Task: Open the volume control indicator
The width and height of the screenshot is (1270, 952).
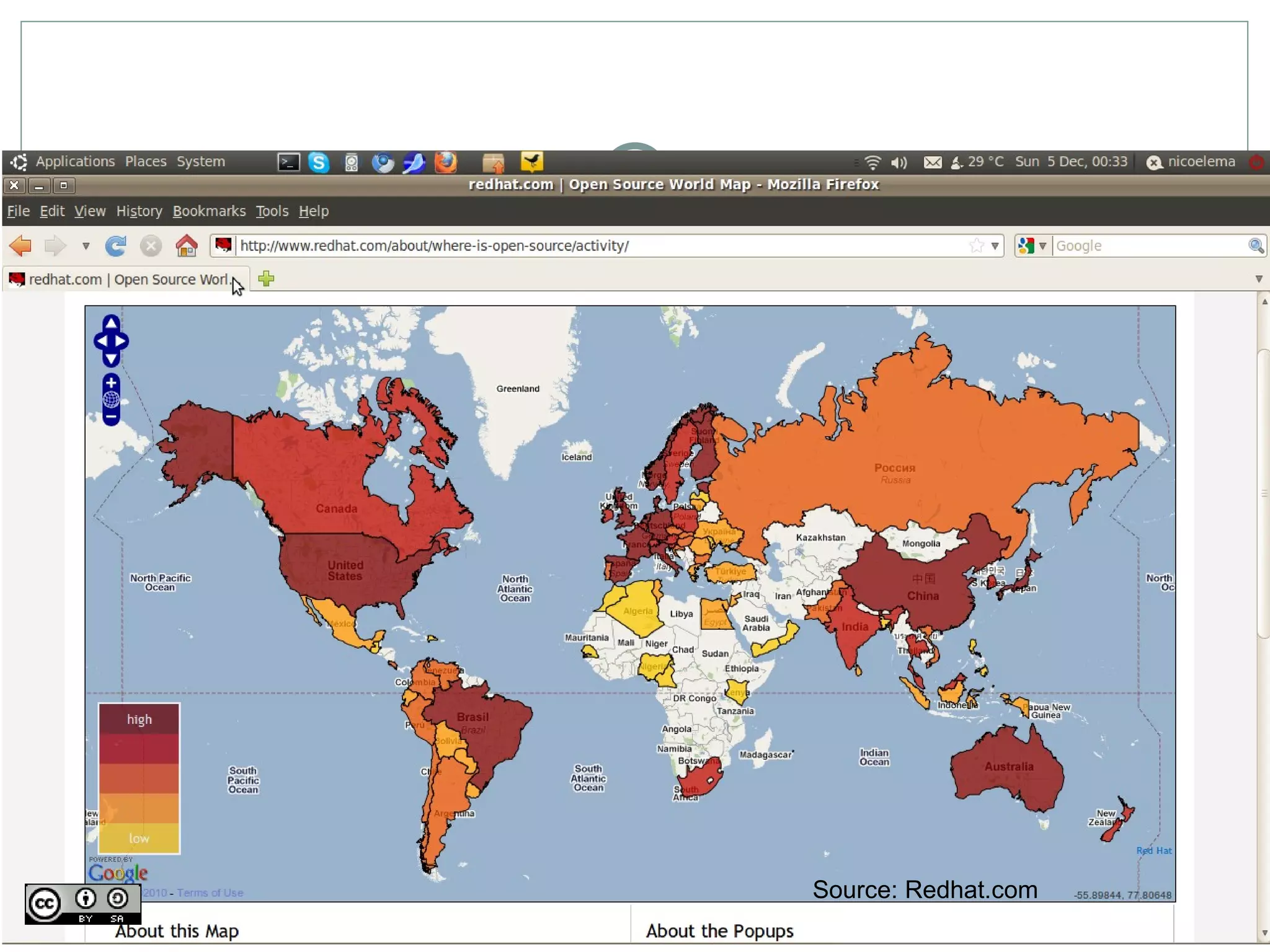Action: click(x=899, y=162)
